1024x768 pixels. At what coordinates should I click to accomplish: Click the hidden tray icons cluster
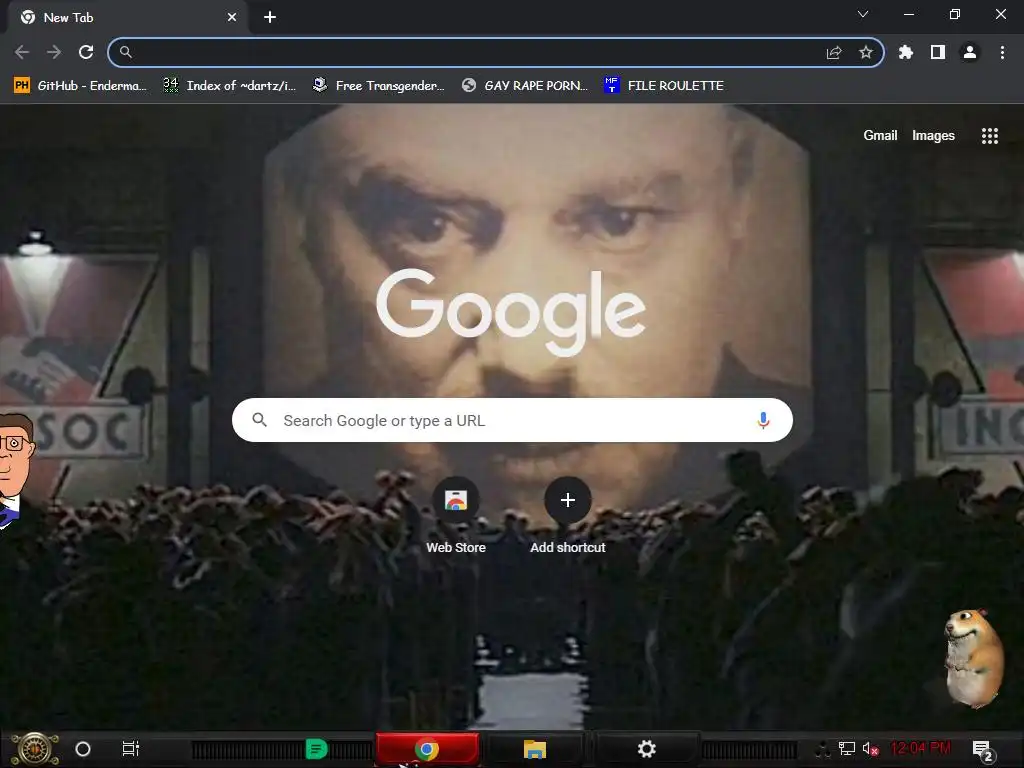click(823, 749)
